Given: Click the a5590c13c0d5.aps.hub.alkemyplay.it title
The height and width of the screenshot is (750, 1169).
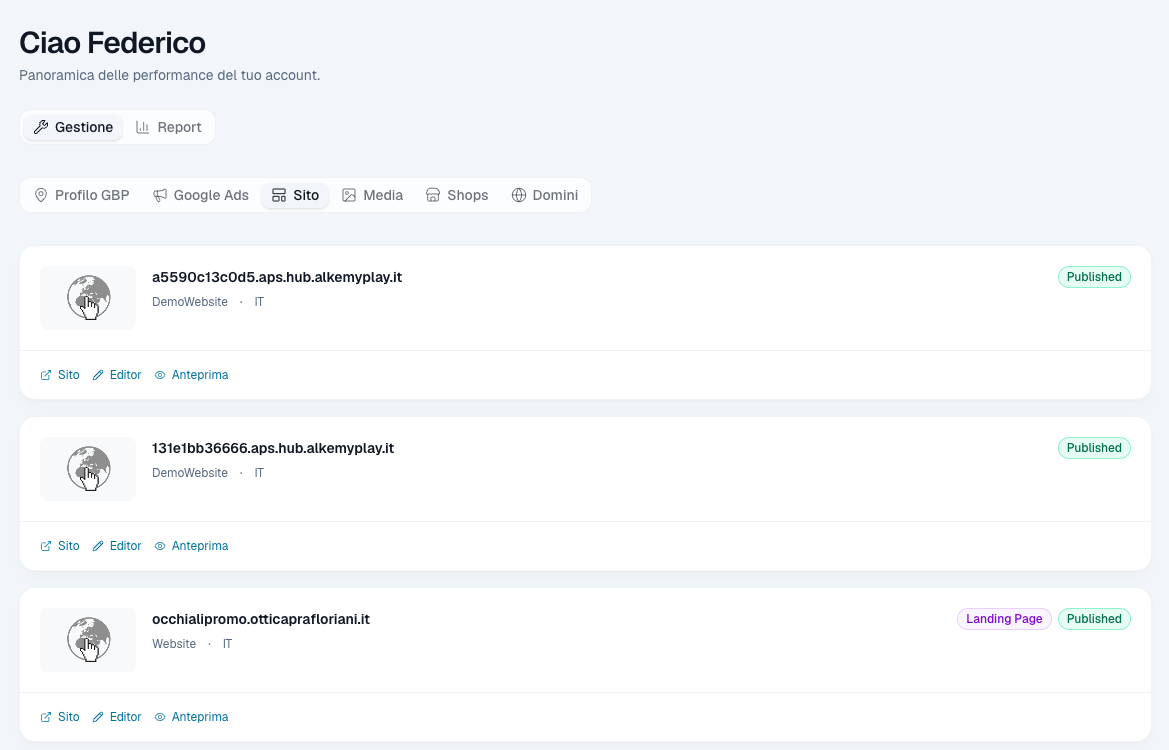Looking at the screenshot, I should [277, 277].
